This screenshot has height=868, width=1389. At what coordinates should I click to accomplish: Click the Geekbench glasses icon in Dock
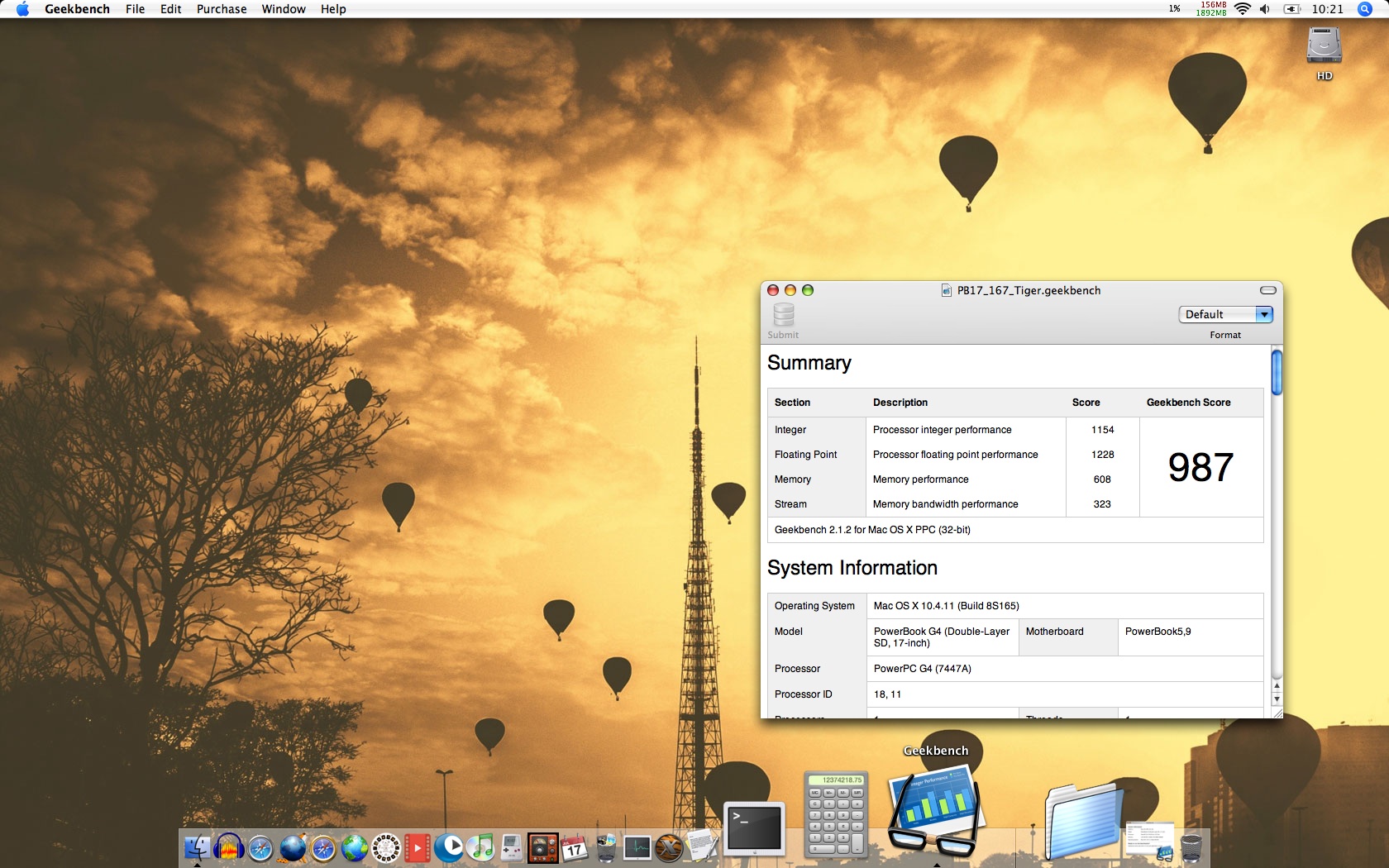[936, 812]
